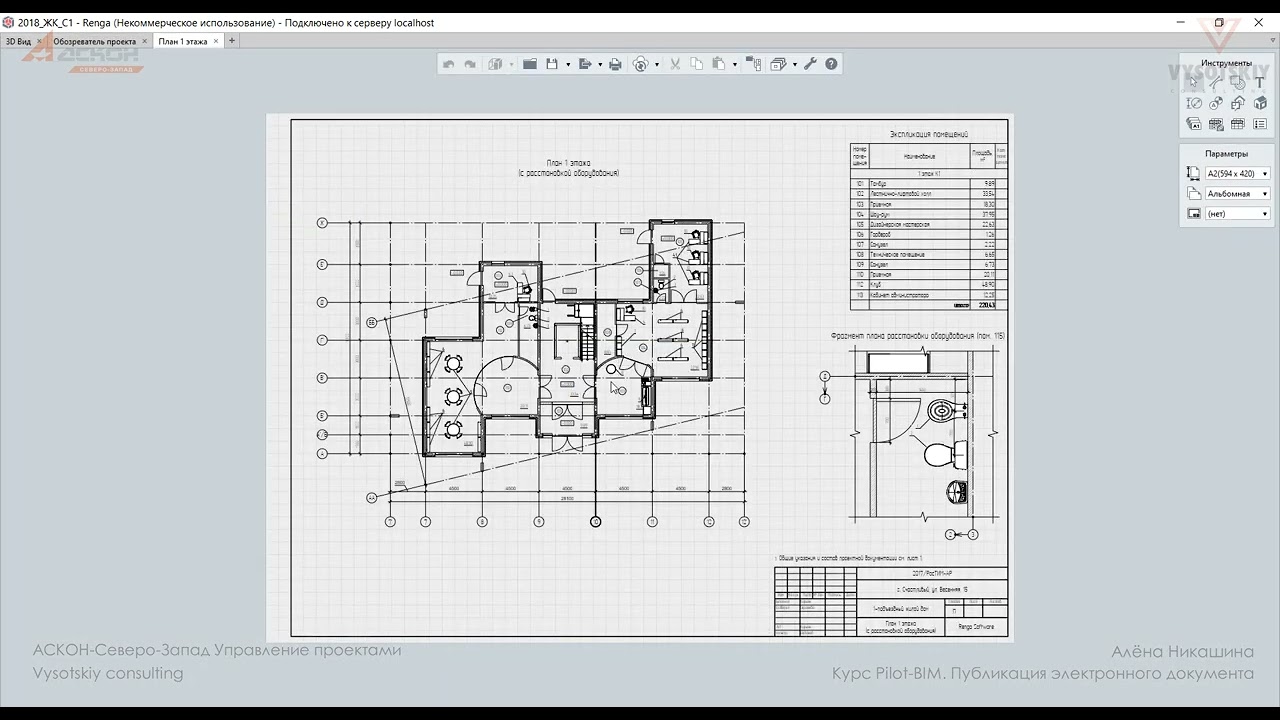Select the Hatch fill tool
The height and width of the screenshot is (720, 1280).
pyautogui.click(x=1238, y=82)
